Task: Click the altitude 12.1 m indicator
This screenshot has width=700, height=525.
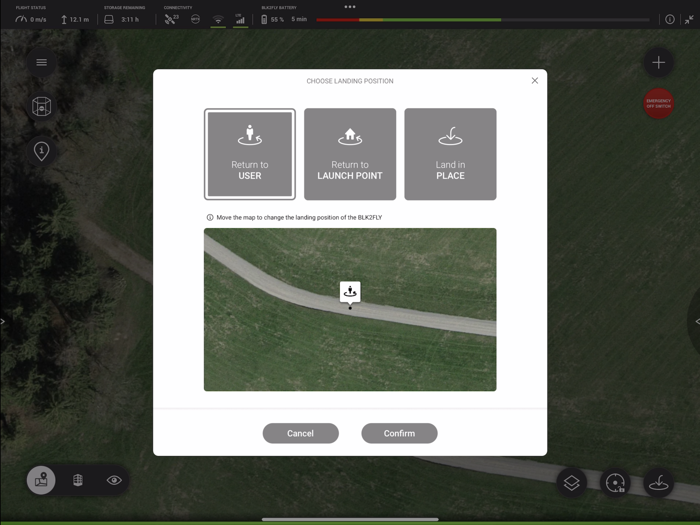Action: [75, 19]
